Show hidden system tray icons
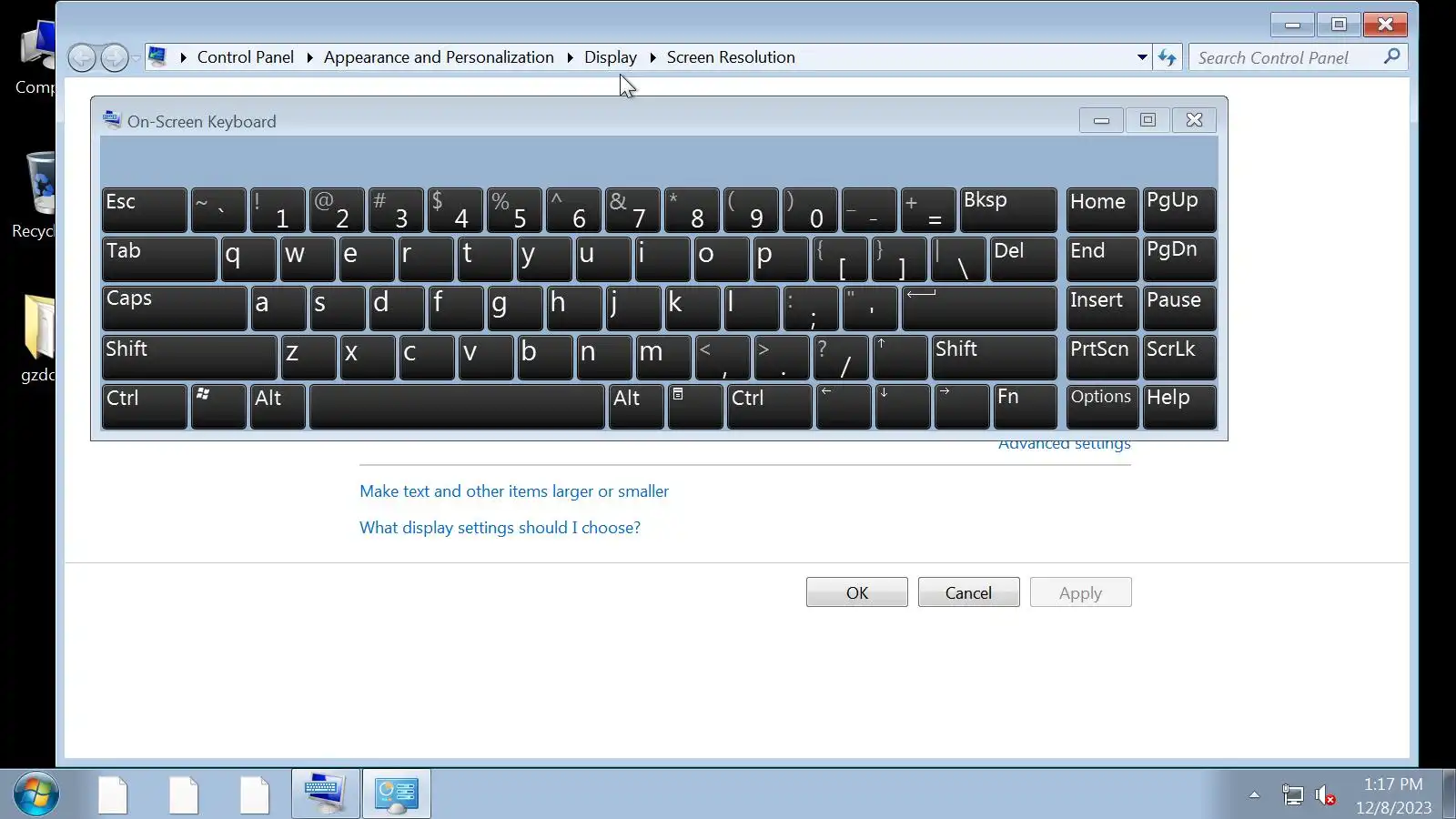The width and height of the screenshot is (1456, 819). [1254, 795]
